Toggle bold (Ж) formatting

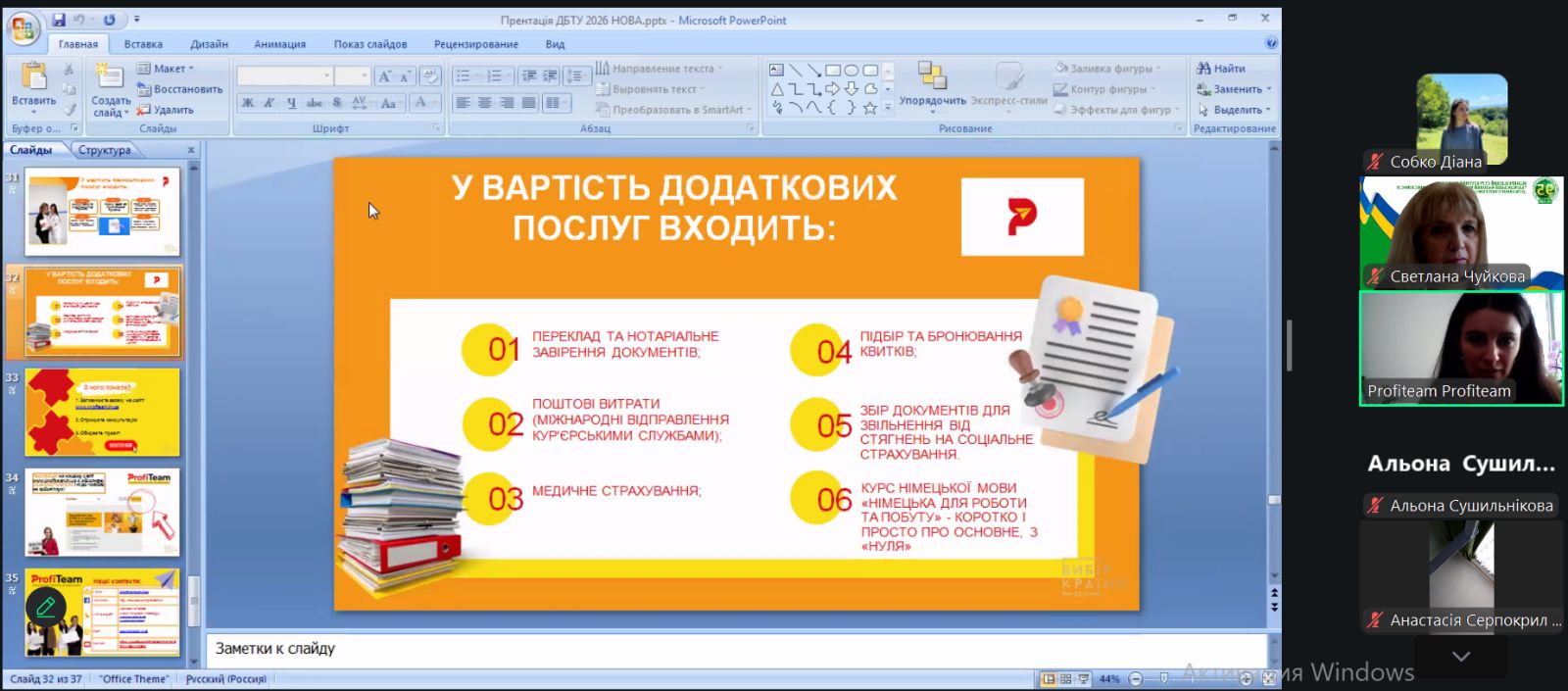[248, 103]
